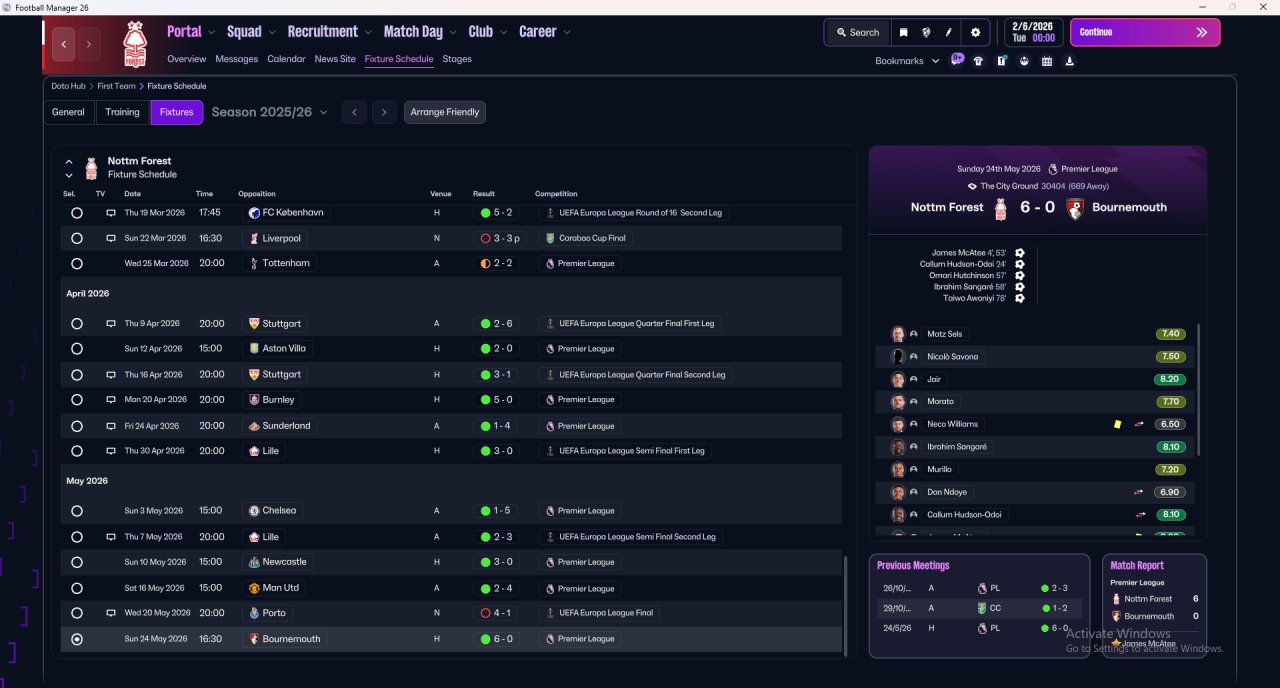Open the News Site tab
Viewport: 1280px width, 688px height.
click(x=335, y=59)
